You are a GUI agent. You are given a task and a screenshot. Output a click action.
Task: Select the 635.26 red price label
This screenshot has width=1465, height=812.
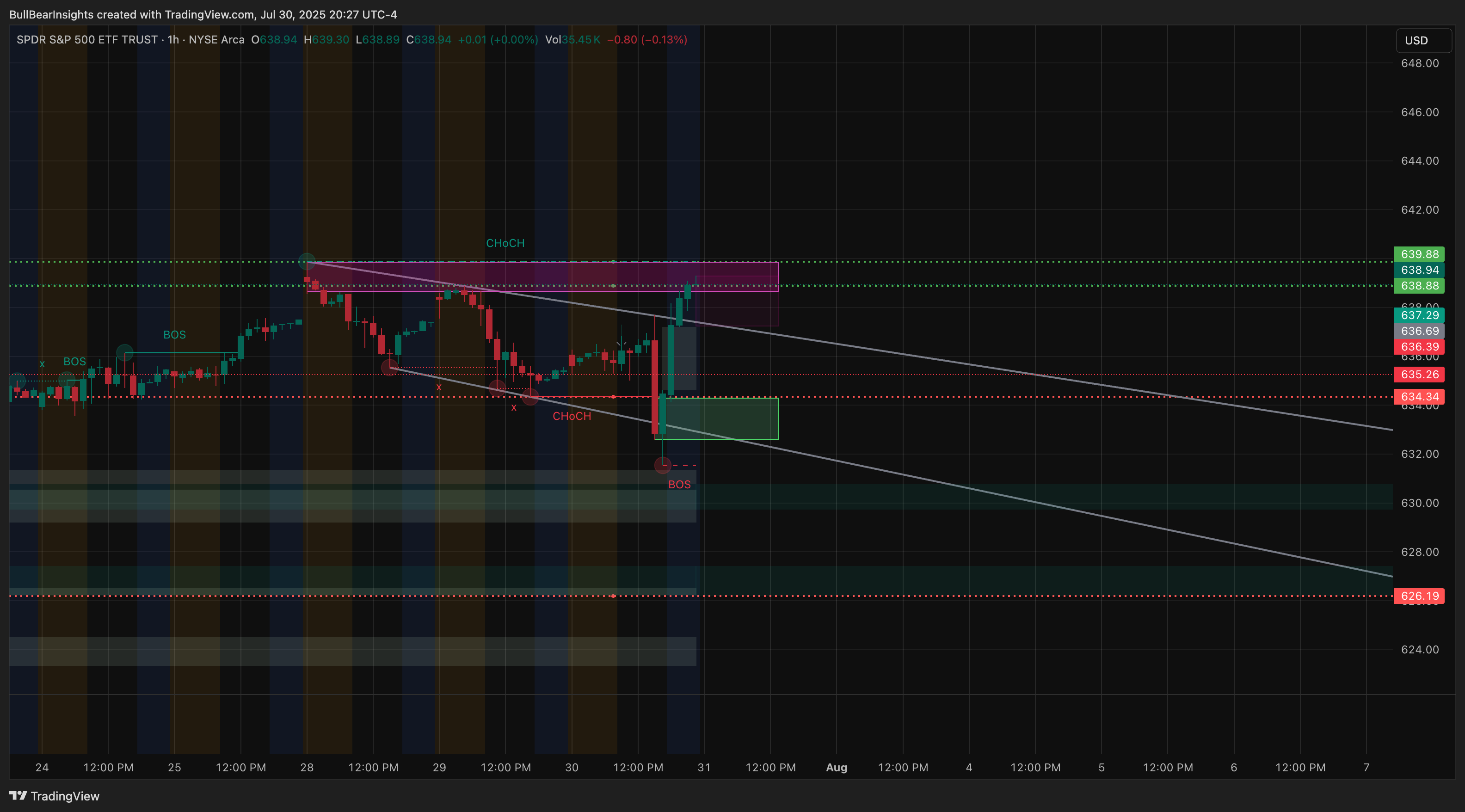tap(1419, 374)
